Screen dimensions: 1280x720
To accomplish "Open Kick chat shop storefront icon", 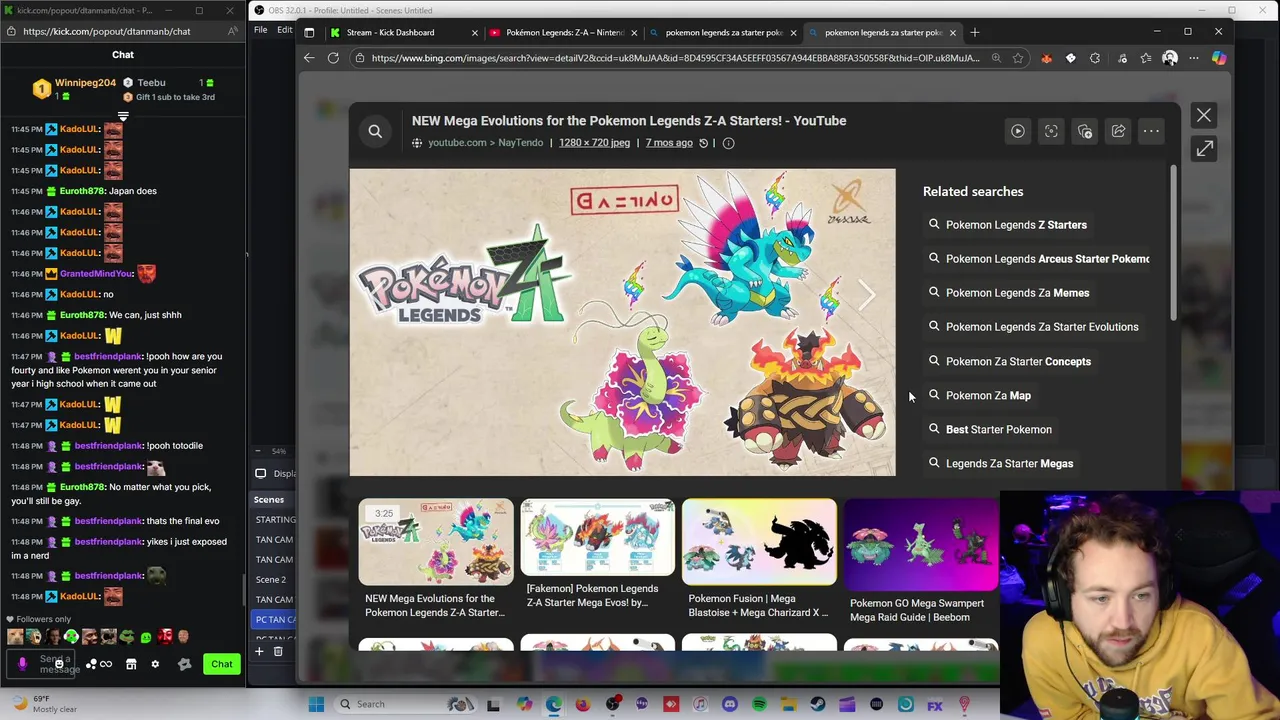I will (x=131, y=664).
